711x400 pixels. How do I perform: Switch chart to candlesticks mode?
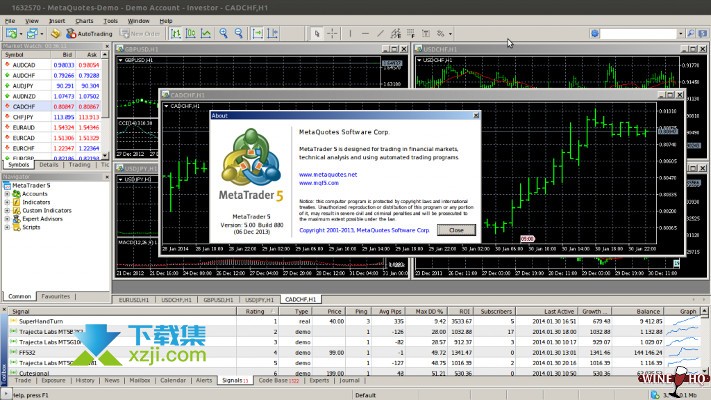point(191,34)
